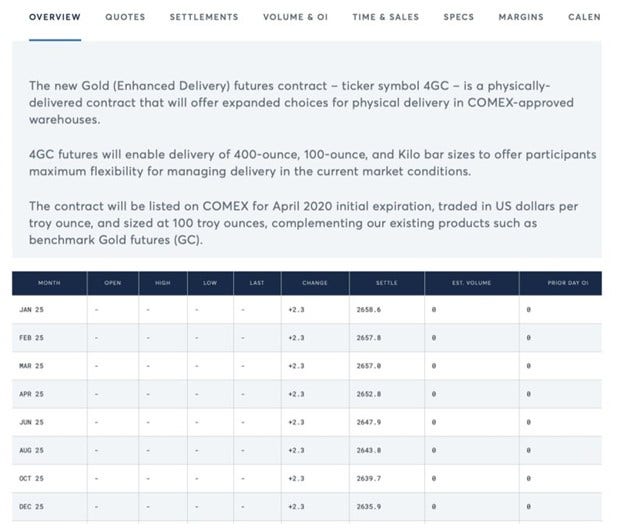Click settle price 2652.8
The width and height of the screenshot is (624, 532).
369,394
